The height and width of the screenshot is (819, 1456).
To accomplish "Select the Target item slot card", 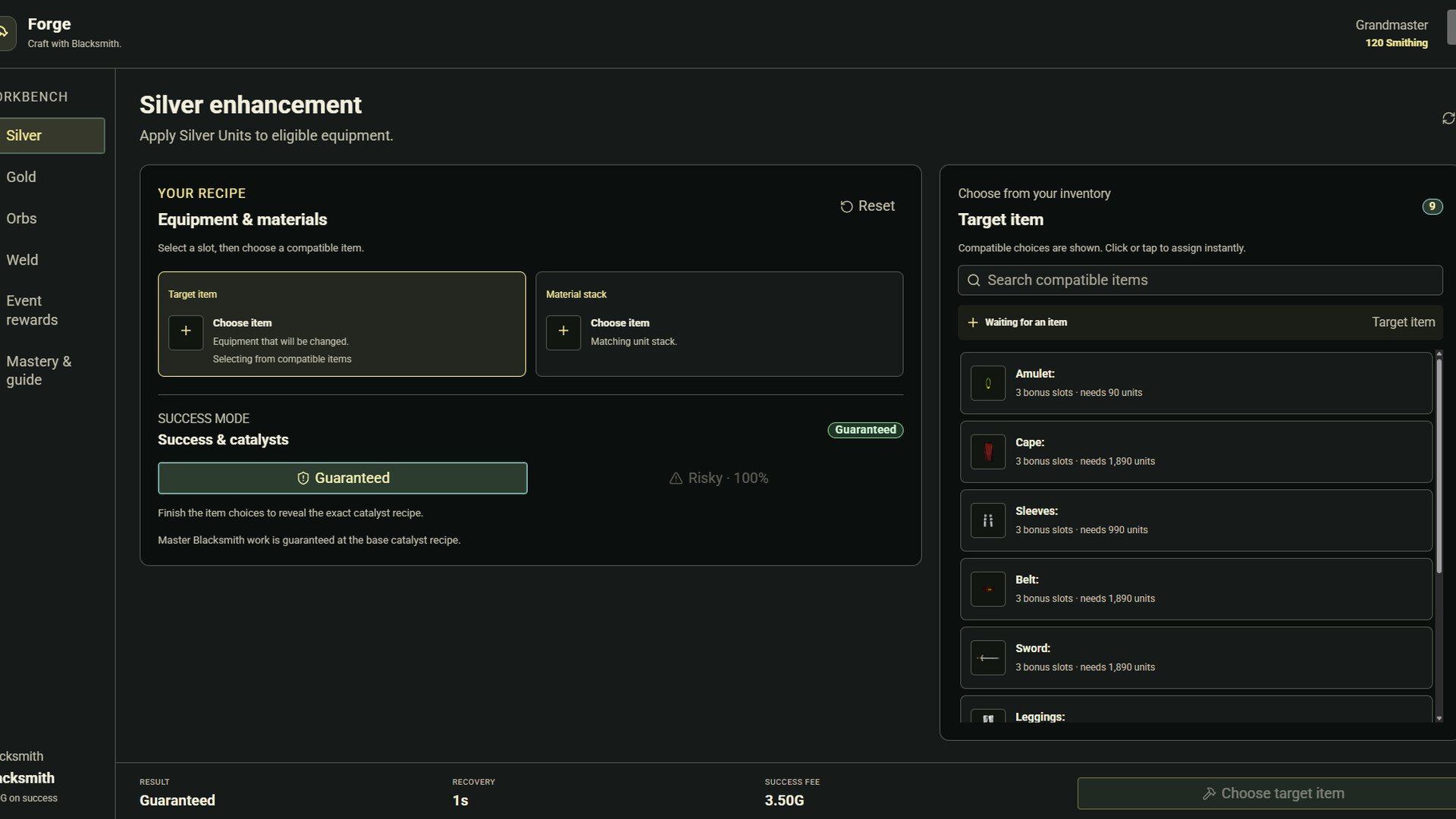I will (341, 324).
